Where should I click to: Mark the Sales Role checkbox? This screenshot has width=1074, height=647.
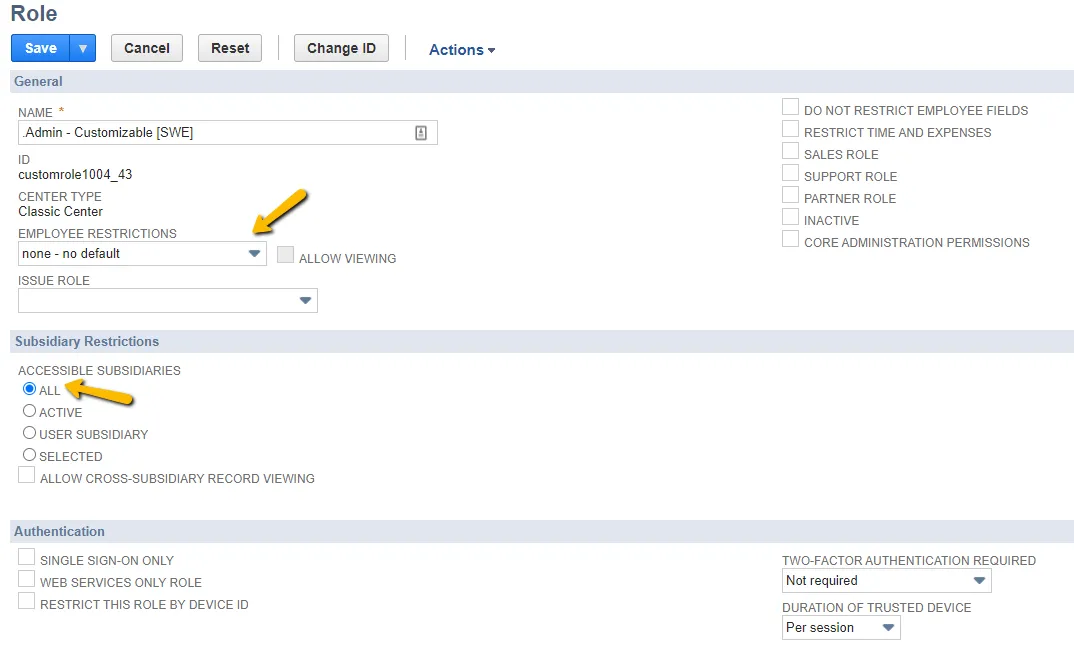click(x=790, y=151)
